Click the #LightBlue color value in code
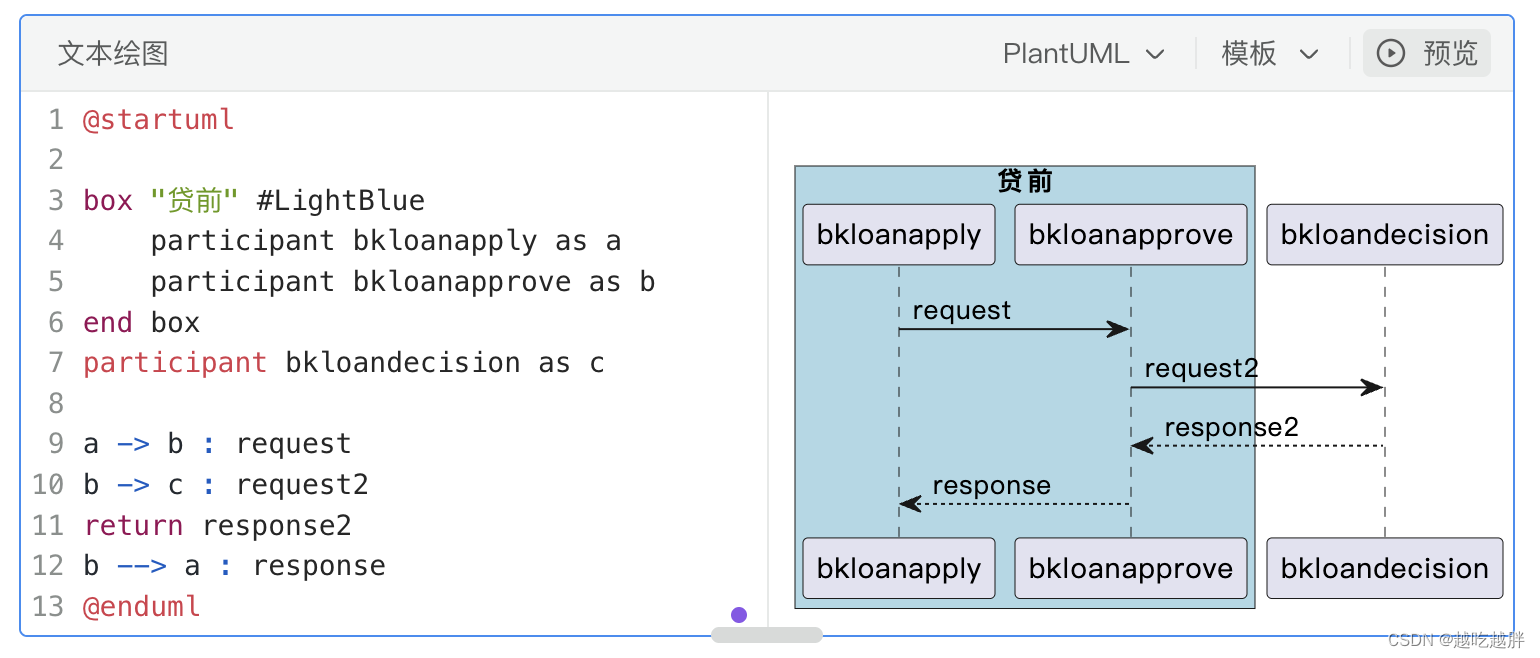 point(341,201)
